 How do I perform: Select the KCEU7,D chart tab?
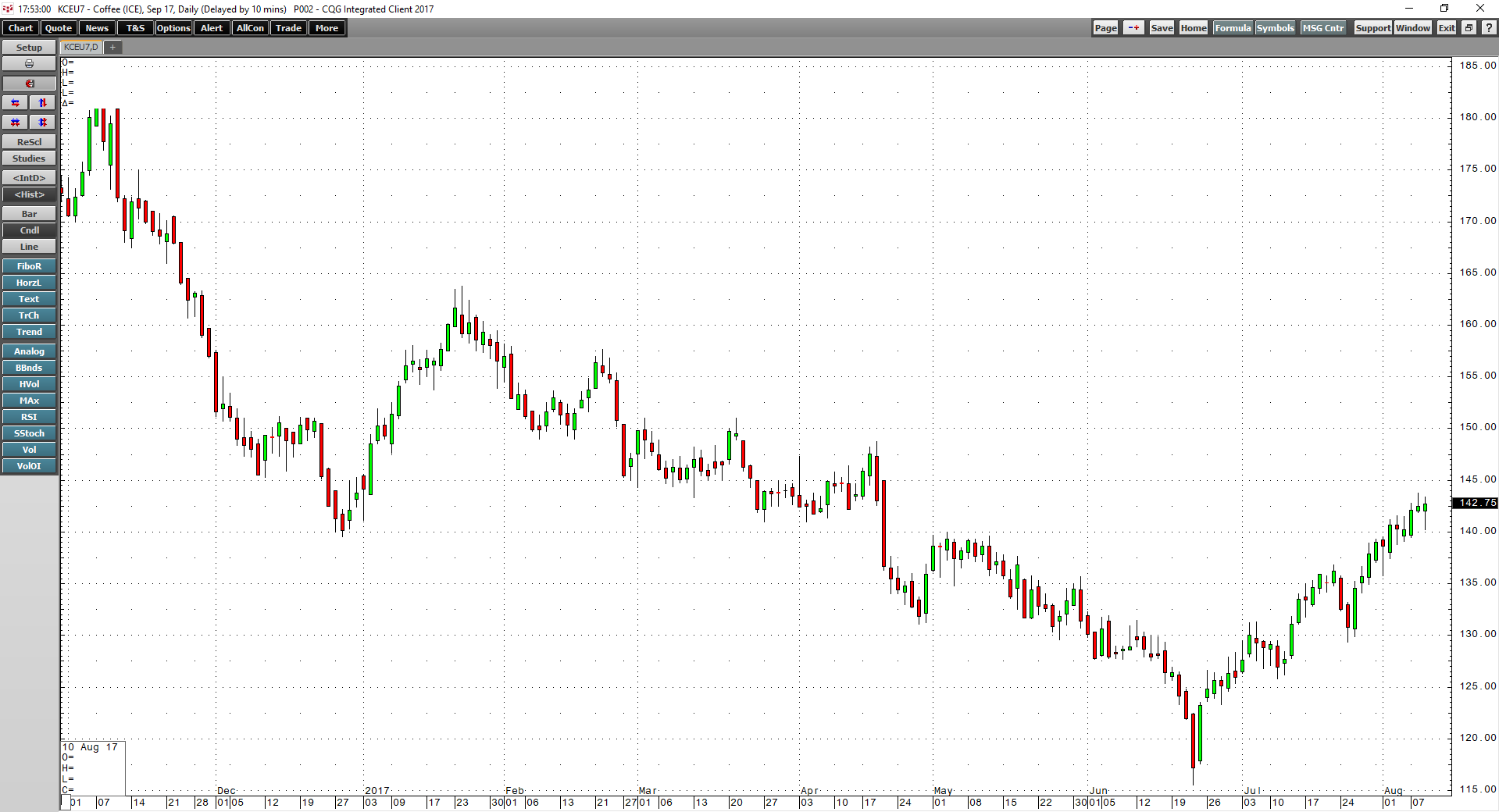click(x=81, y=48)
